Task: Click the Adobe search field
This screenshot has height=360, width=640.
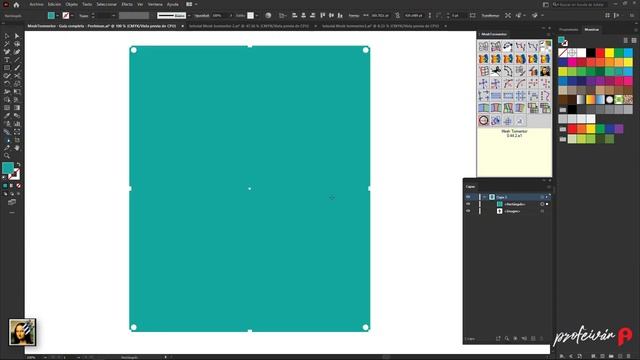Action: pyautogui.click(x=580, y=4)
